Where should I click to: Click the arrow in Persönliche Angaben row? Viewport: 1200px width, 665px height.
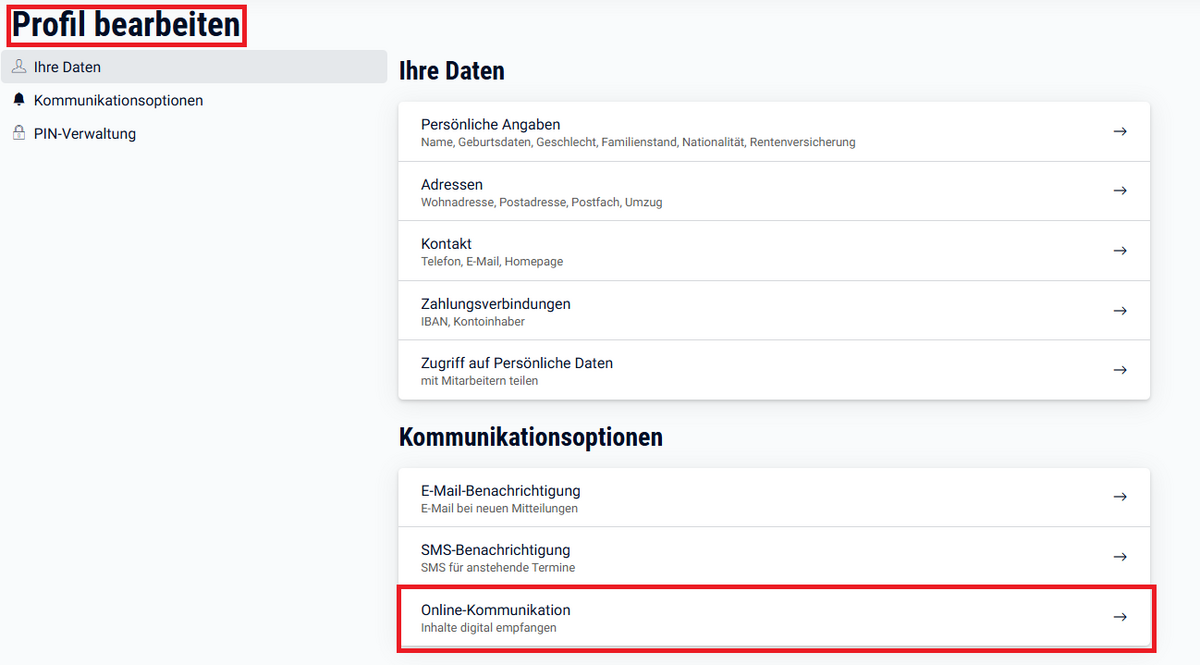[x=1120, y=131]
